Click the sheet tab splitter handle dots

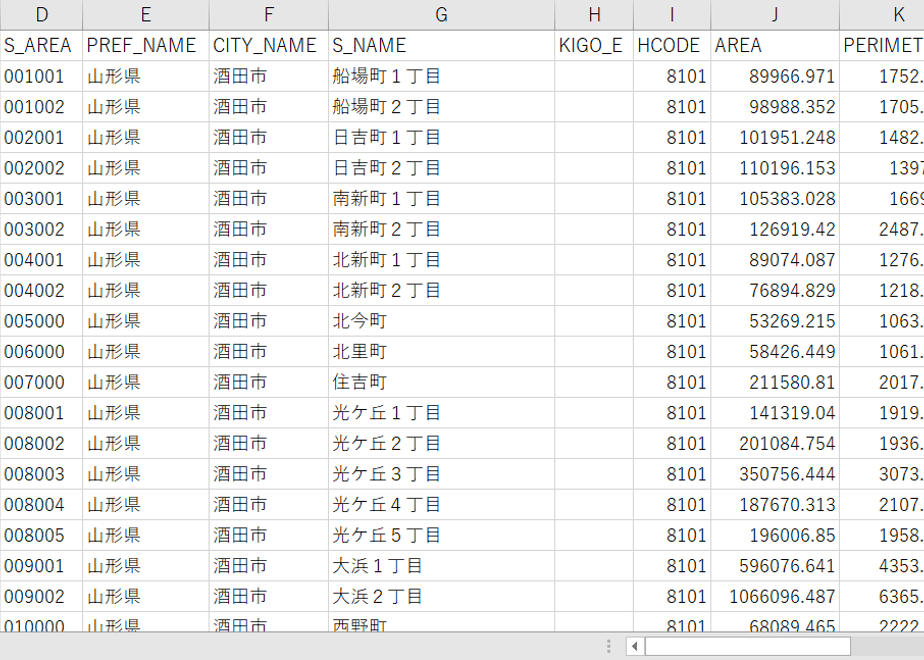click(x=609, y=646)
